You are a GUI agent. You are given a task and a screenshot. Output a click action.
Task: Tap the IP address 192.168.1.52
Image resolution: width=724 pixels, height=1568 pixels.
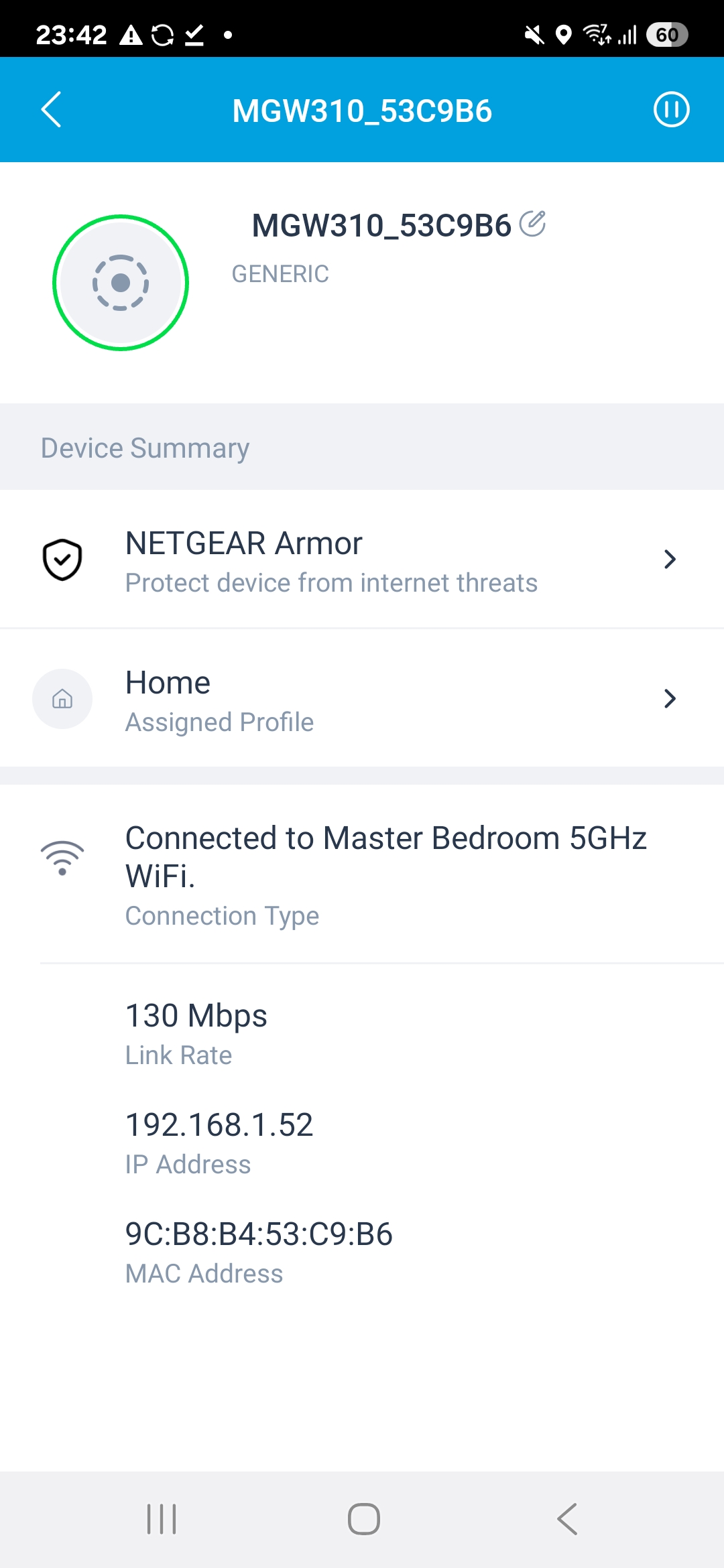click(219, 1125)
